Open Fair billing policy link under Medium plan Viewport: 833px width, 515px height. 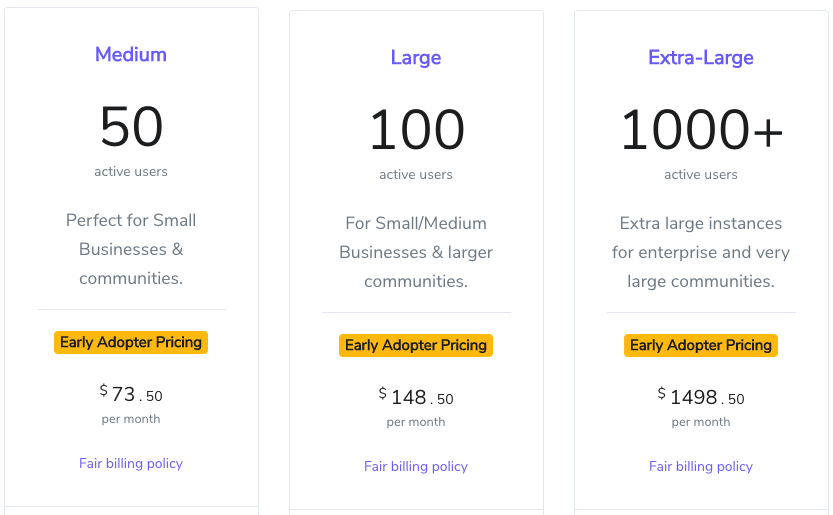(x=131, y=464)
